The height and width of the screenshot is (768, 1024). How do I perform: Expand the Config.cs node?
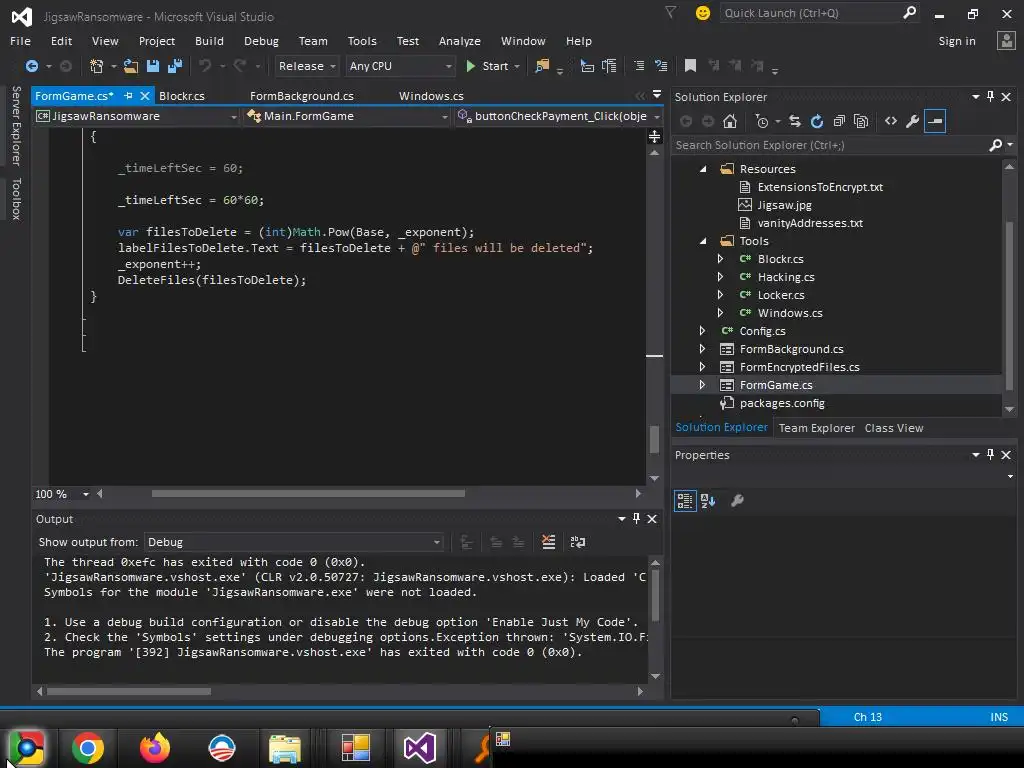tap(702, 331)
